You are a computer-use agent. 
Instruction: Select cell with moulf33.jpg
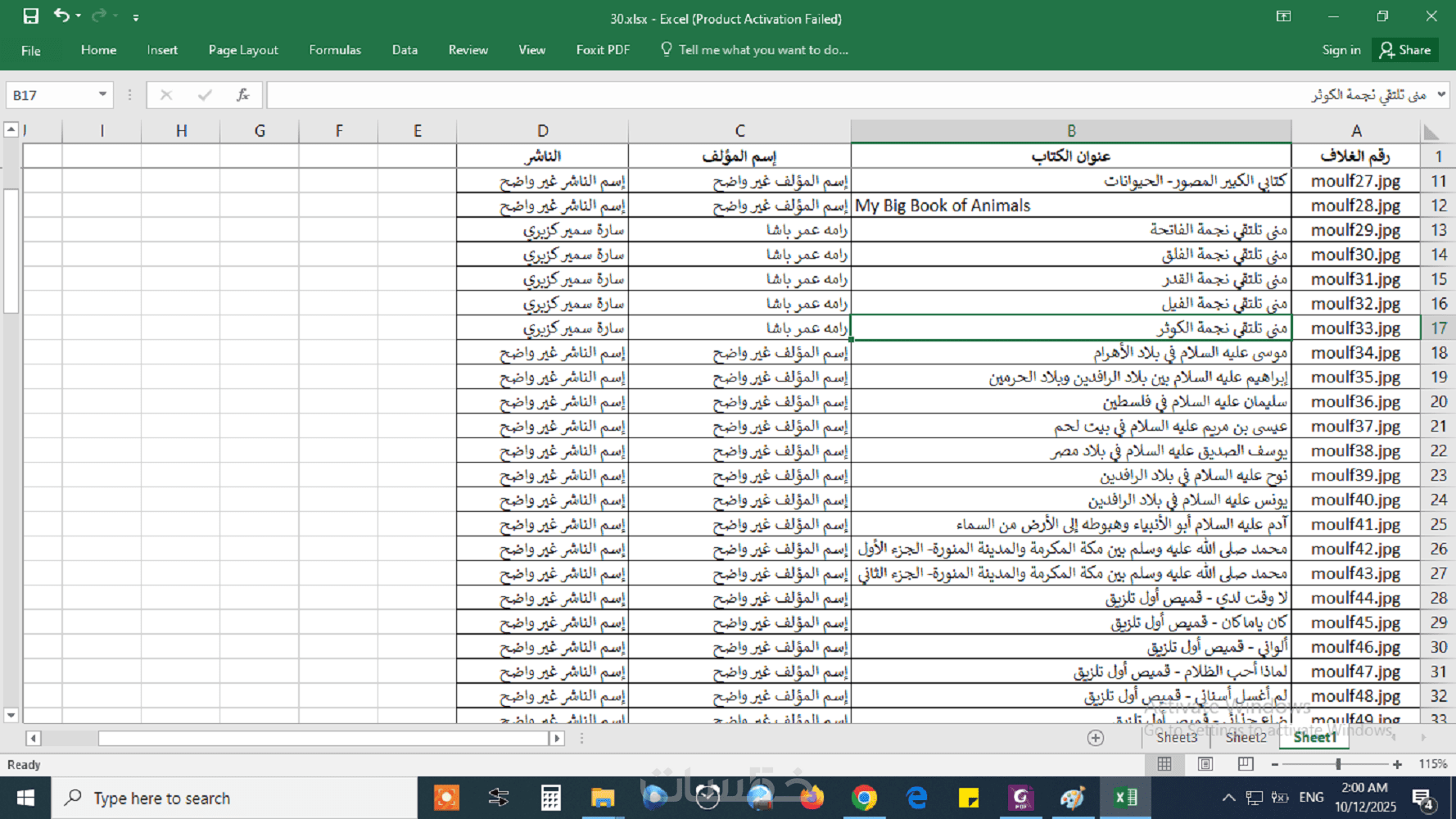coord(1356,328)
